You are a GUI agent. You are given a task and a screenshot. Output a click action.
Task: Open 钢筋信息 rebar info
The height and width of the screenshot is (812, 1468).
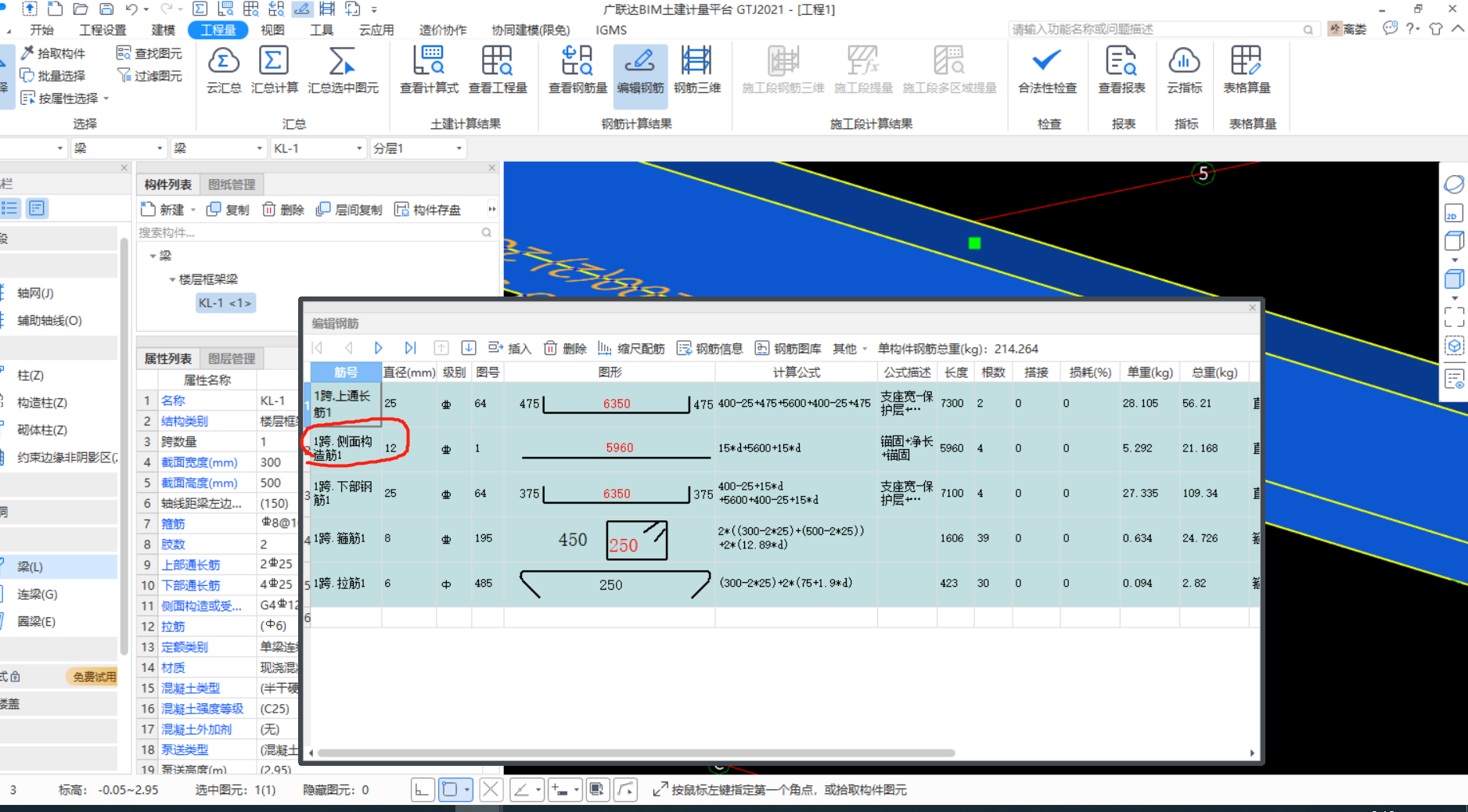click(x=710, y=348)
